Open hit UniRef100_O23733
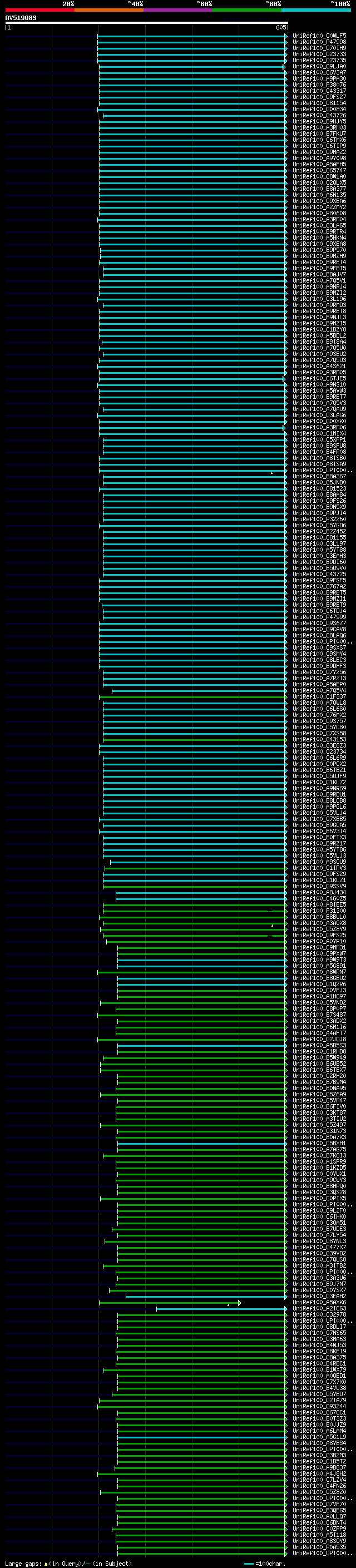 [319, 55]
